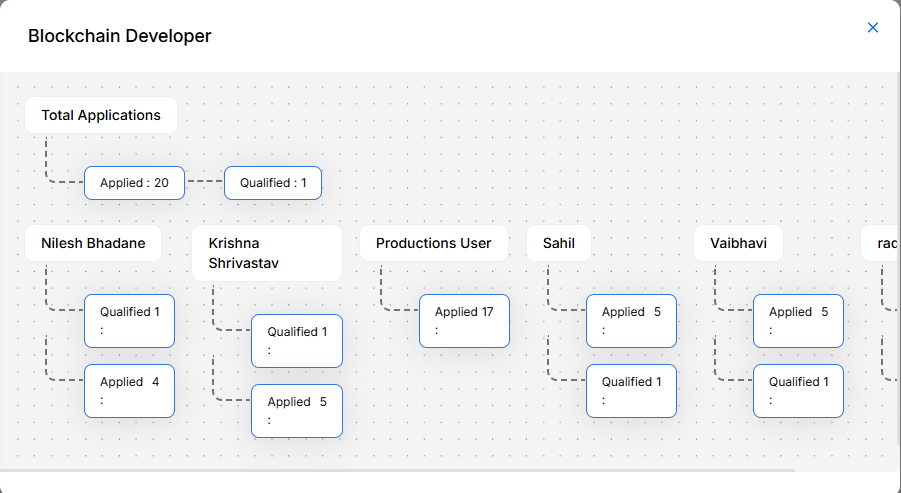Viewport: 901px width, 493px height.
Task: Select the Qualified : 1 total box
Action: [x=273, y=183]
